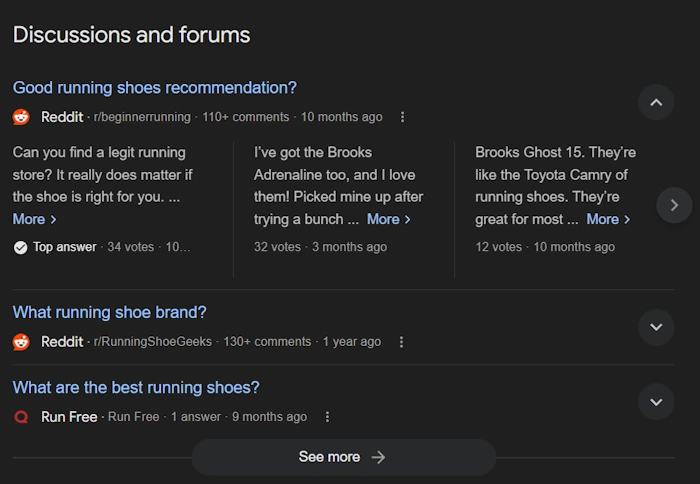Viewport: 700px width, 484px height.
Task: Collapse the Good running shoes recommendation result
Action: point(656,102)
